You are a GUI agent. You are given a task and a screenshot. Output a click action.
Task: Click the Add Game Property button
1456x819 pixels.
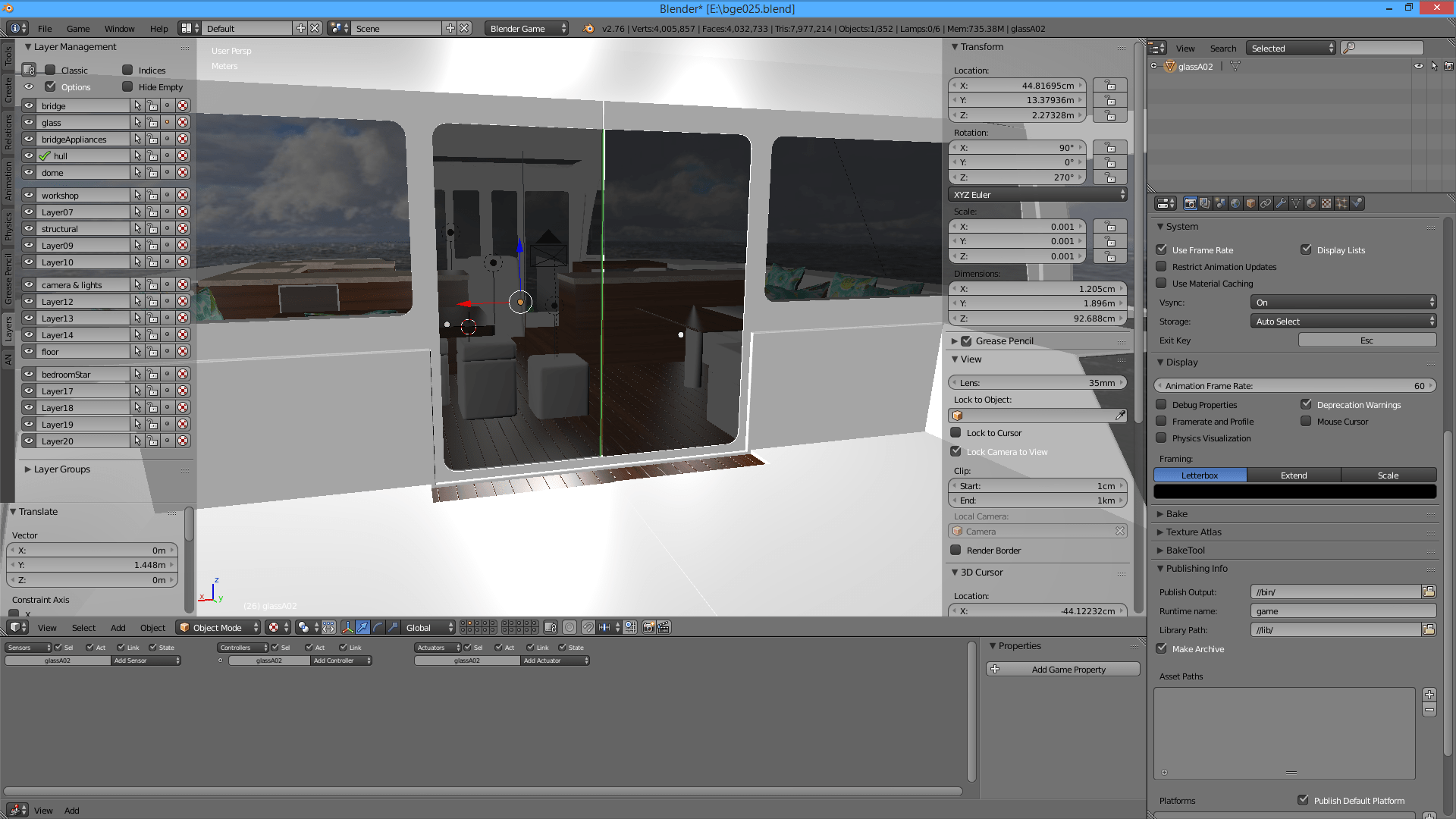click(x=1063, y=670)
